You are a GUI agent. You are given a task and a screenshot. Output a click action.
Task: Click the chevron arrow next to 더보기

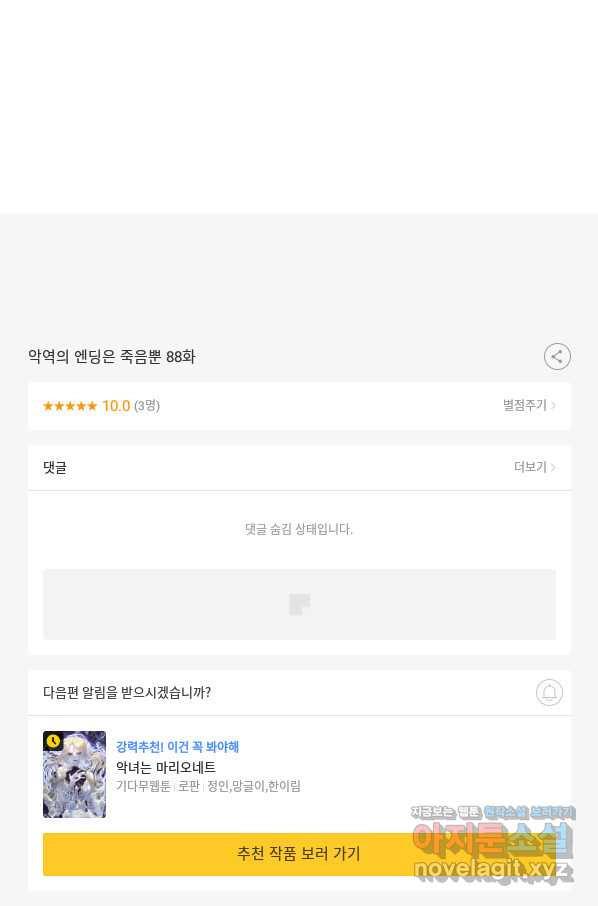pyautogui.click(x=554, y=467)
